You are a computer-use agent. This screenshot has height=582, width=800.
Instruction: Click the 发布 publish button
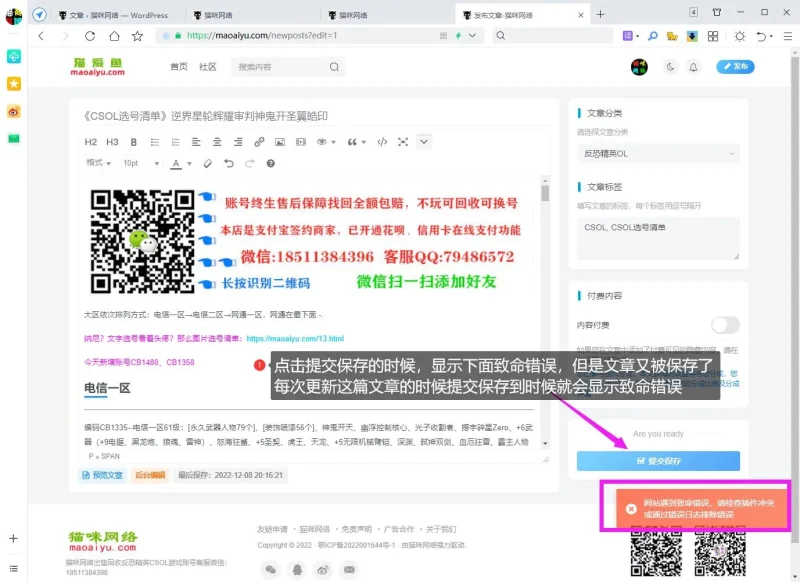[735, 66]
